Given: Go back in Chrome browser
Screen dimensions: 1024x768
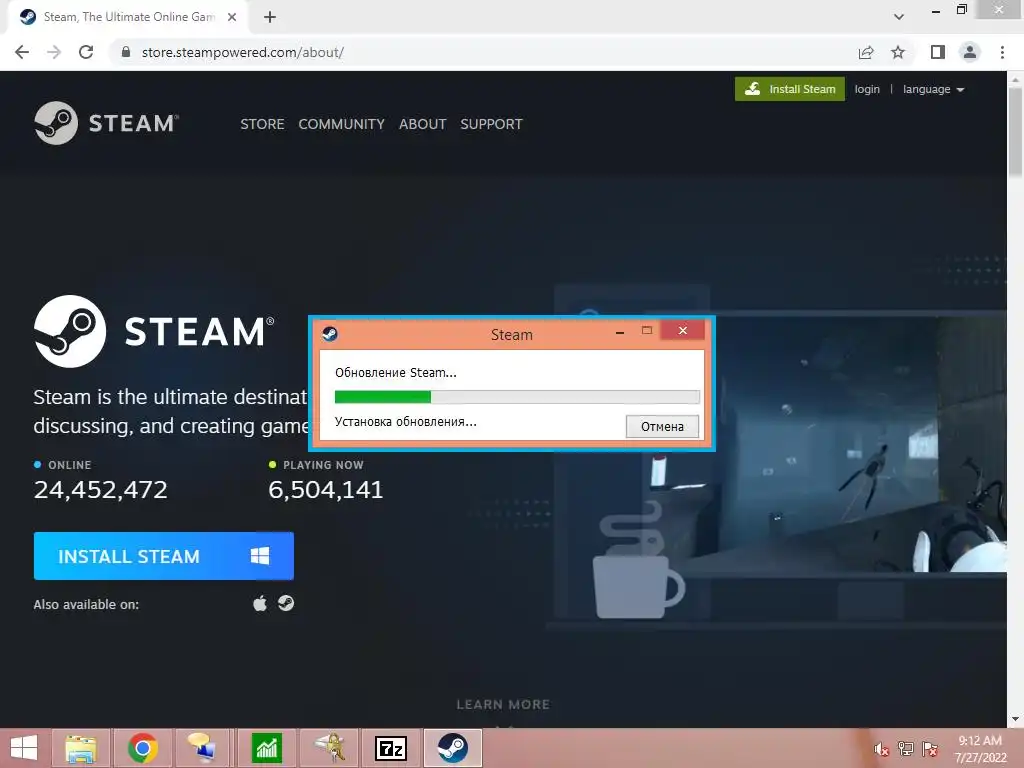Looking at the screenshot, I should tap(22, 52).
